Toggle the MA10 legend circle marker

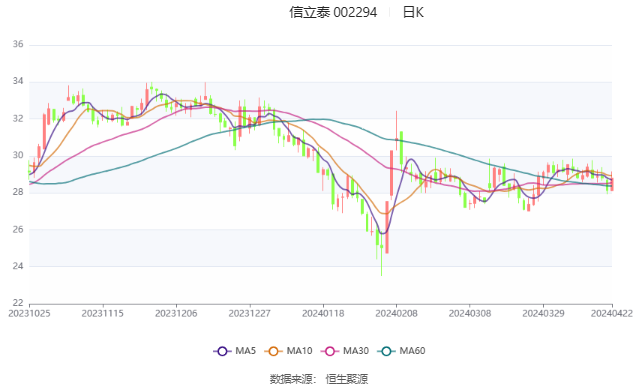coord(273,351)
